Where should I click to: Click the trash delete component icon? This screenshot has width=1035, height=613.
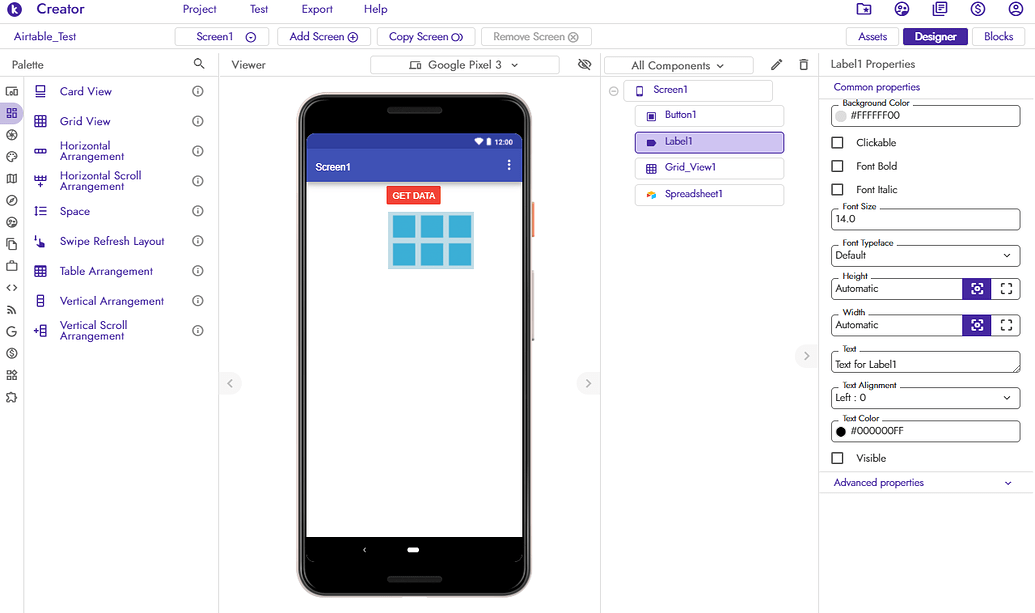(803, 65)
